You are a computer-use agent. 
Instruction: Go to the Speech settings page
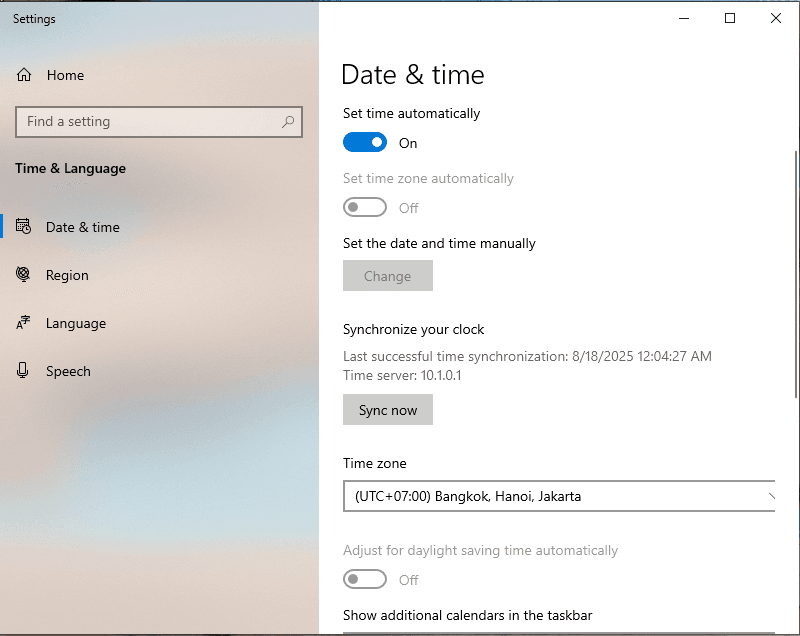[68, 371]
